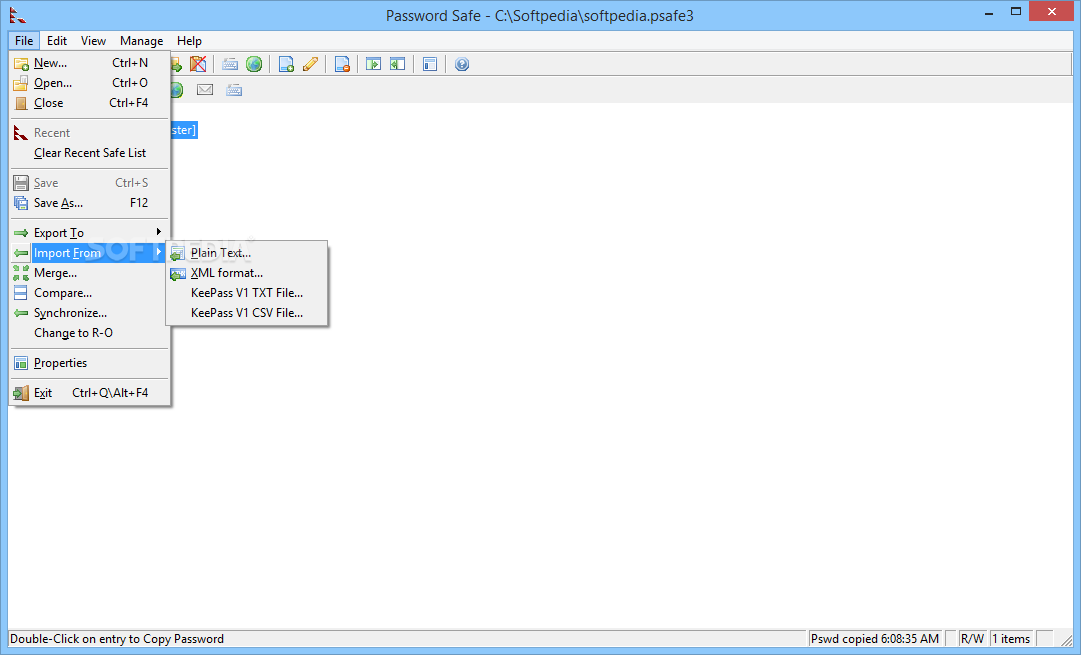Choose Open... from the File menu
The height and width of the screenshot is (655, 1081).
tap(90, 83)
